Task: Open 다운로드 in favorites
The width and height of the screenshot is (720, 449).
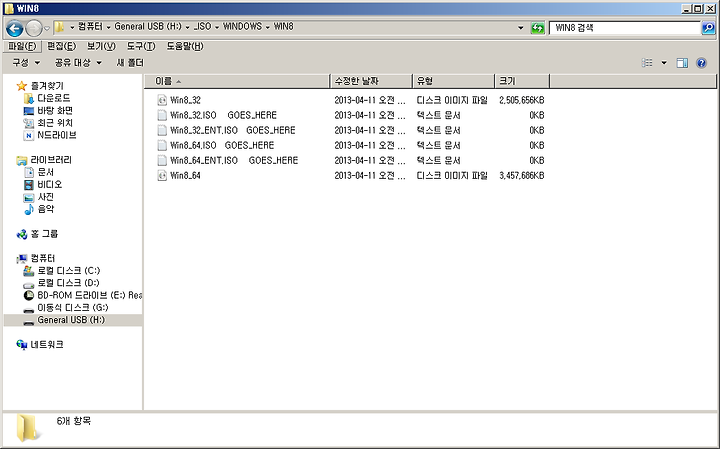Action: [54, 98]
